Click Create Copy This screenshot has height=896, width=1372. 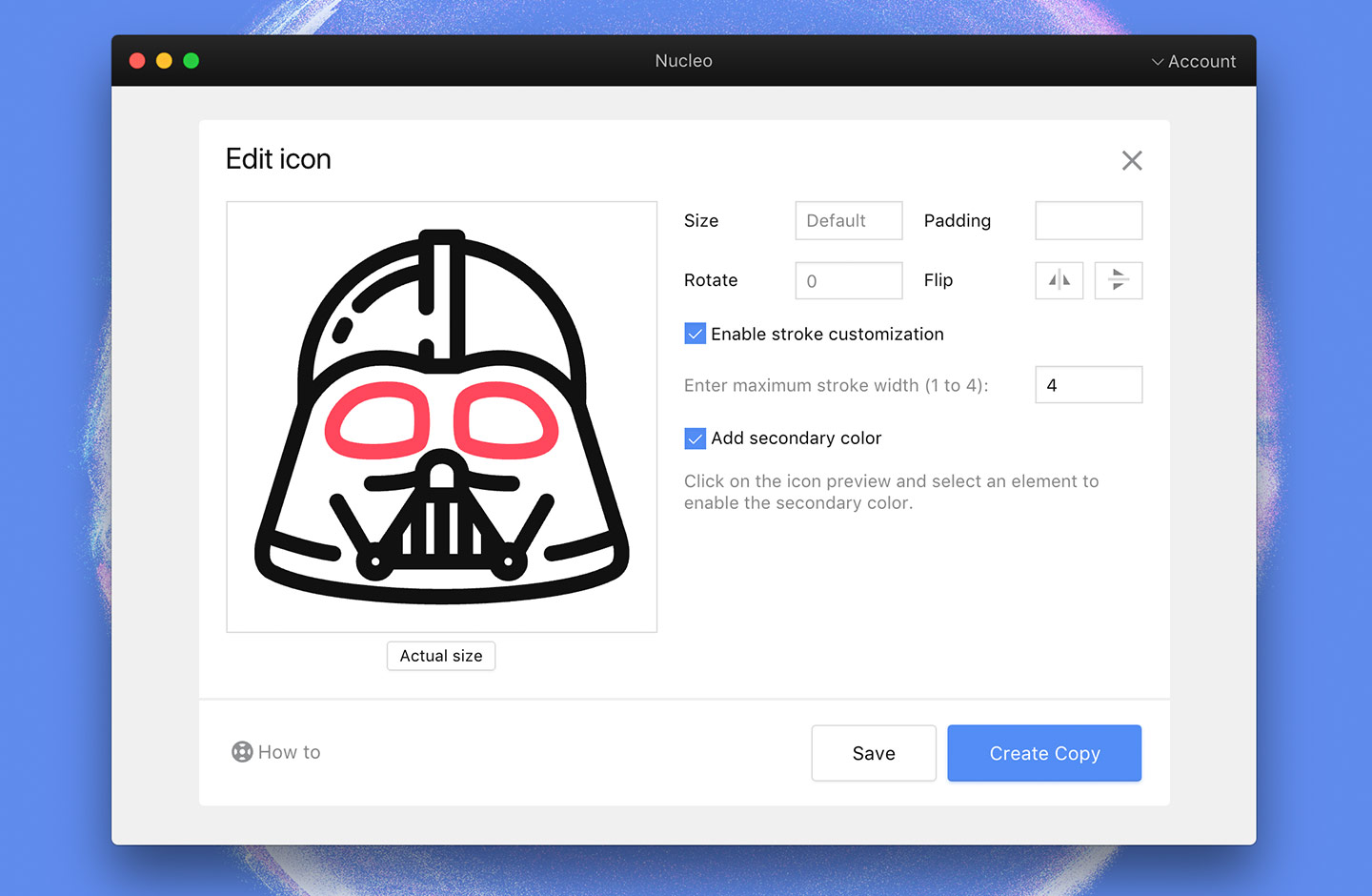(1044, 753)
